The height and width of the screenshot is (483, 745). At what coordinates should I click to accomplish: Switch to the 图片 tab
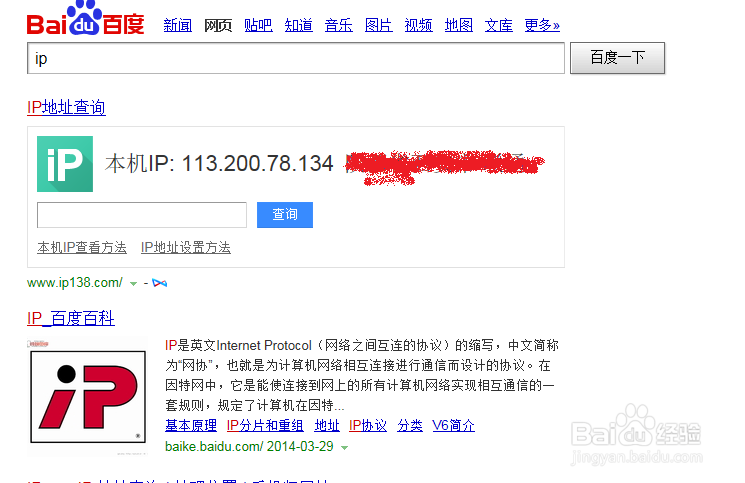pos(379,25)
